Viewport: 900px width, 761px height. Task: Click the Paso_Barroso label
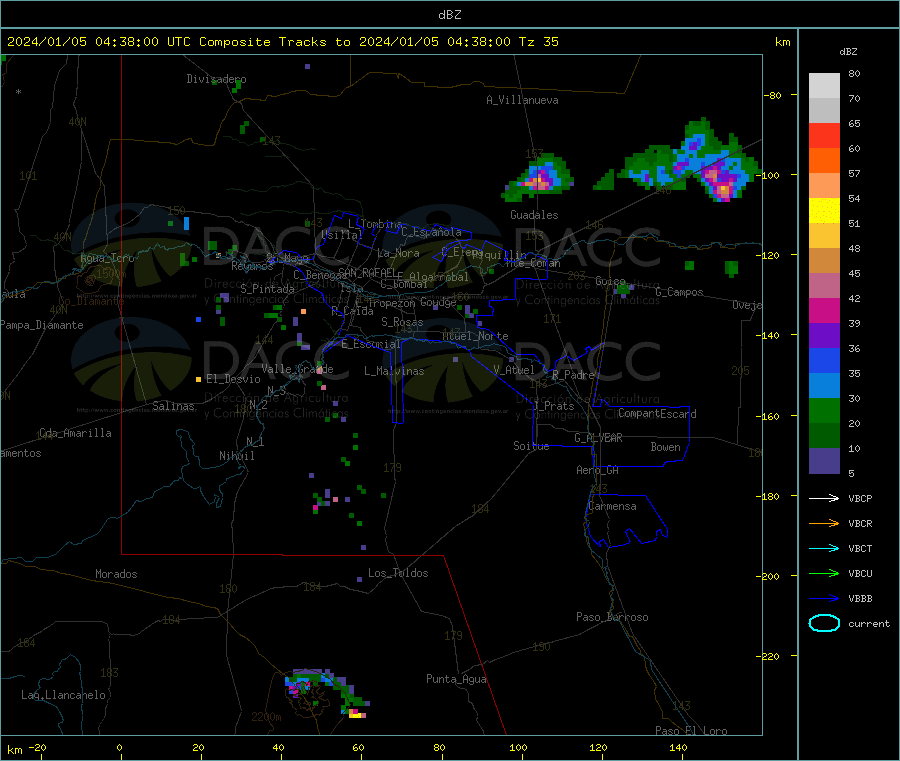(x=612, y=617)
